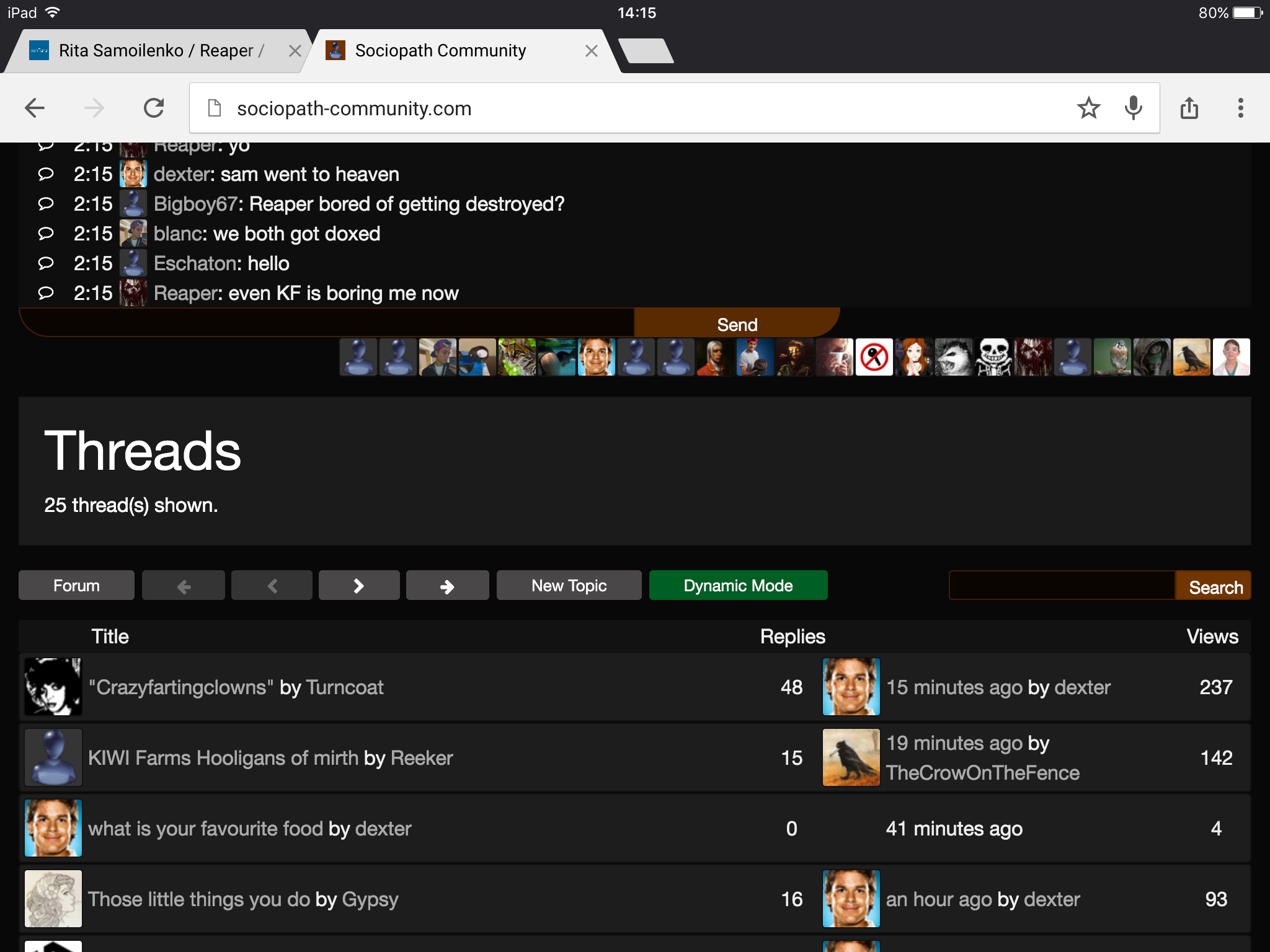Click Eschaton's username in the chat
1270x952 pixels.
pos(196,263)
